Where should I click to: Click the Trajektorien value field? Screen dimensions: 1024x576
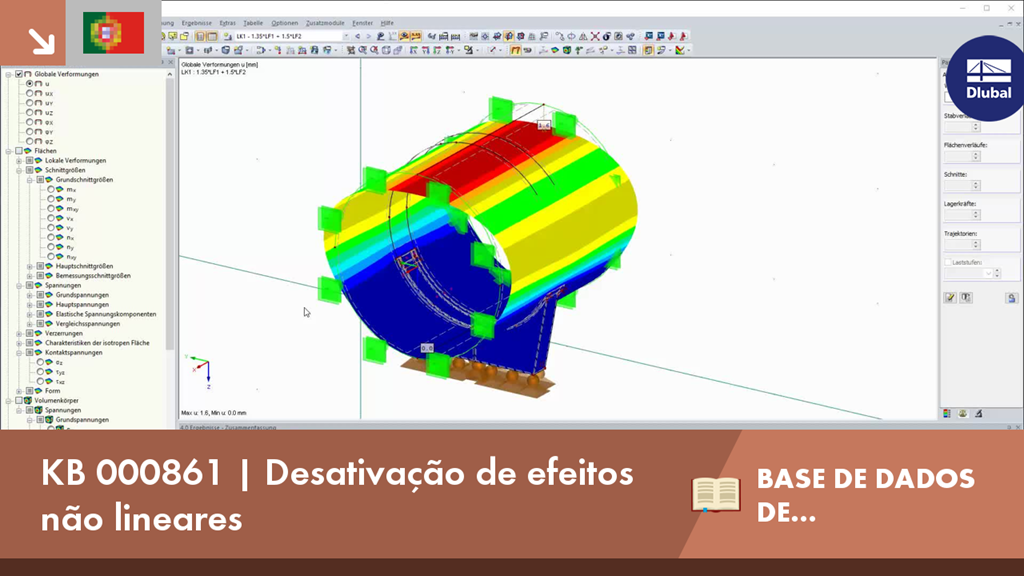coord(958,245)
